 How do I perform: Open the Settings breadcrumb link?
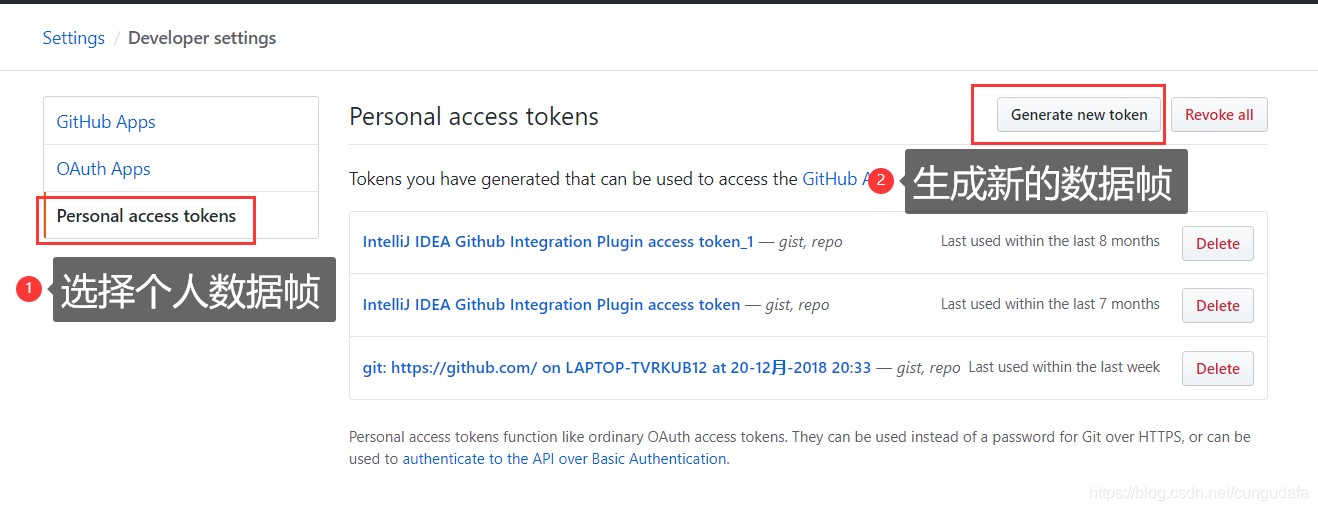click(73, 38)
